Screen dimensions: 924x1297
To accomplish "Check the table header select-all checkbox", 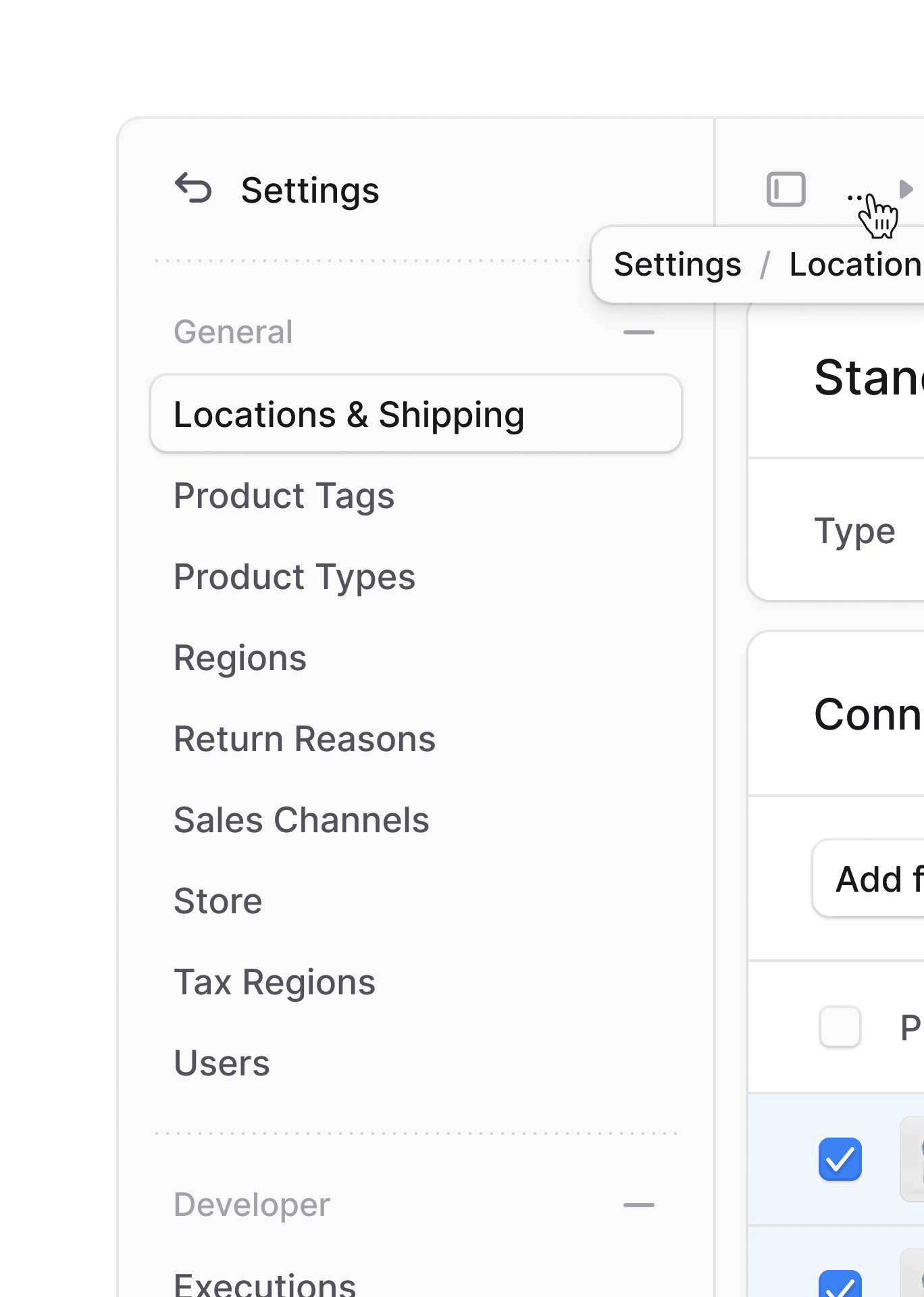I will coord(840,1027).
